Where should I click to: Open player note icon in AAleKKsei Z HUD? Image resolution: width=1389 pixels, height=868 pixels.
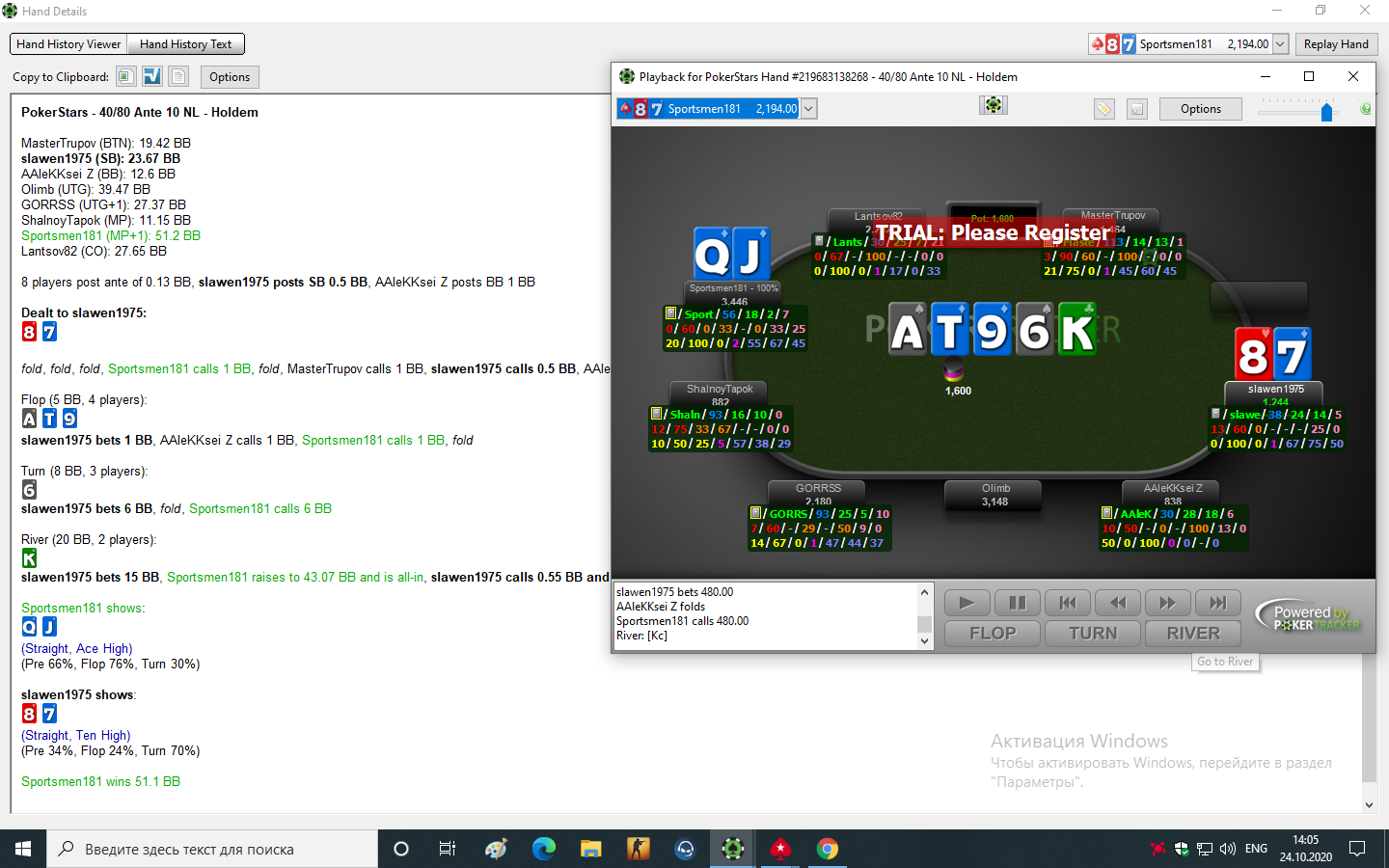coord(1106,513)
